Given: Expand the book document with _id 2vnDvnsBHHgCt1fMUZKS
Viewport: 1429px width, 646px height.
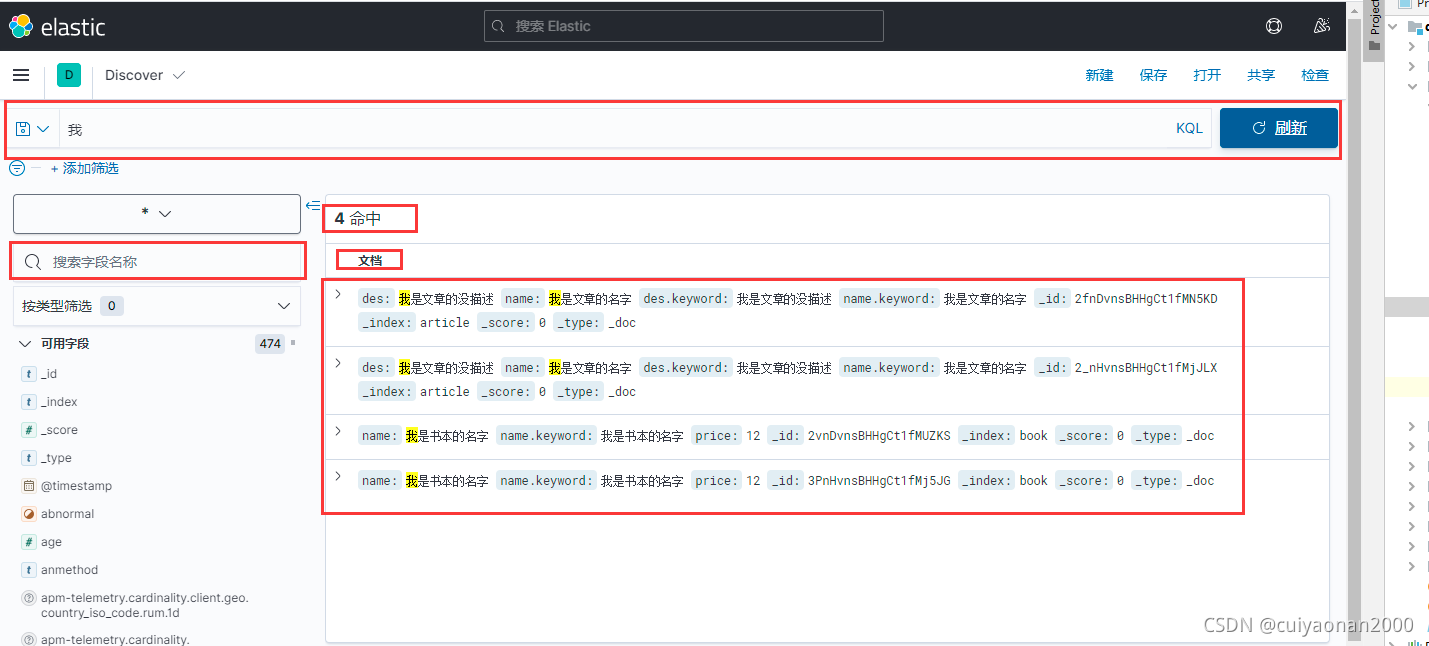Looking at the screenshot, I should pyautogui.click(x=338, y=431).
